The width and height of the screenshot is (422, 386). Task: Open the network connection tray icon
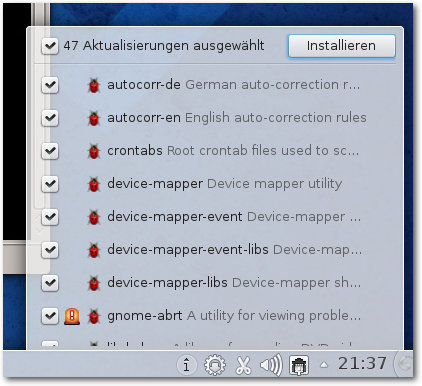pos(299,365)
